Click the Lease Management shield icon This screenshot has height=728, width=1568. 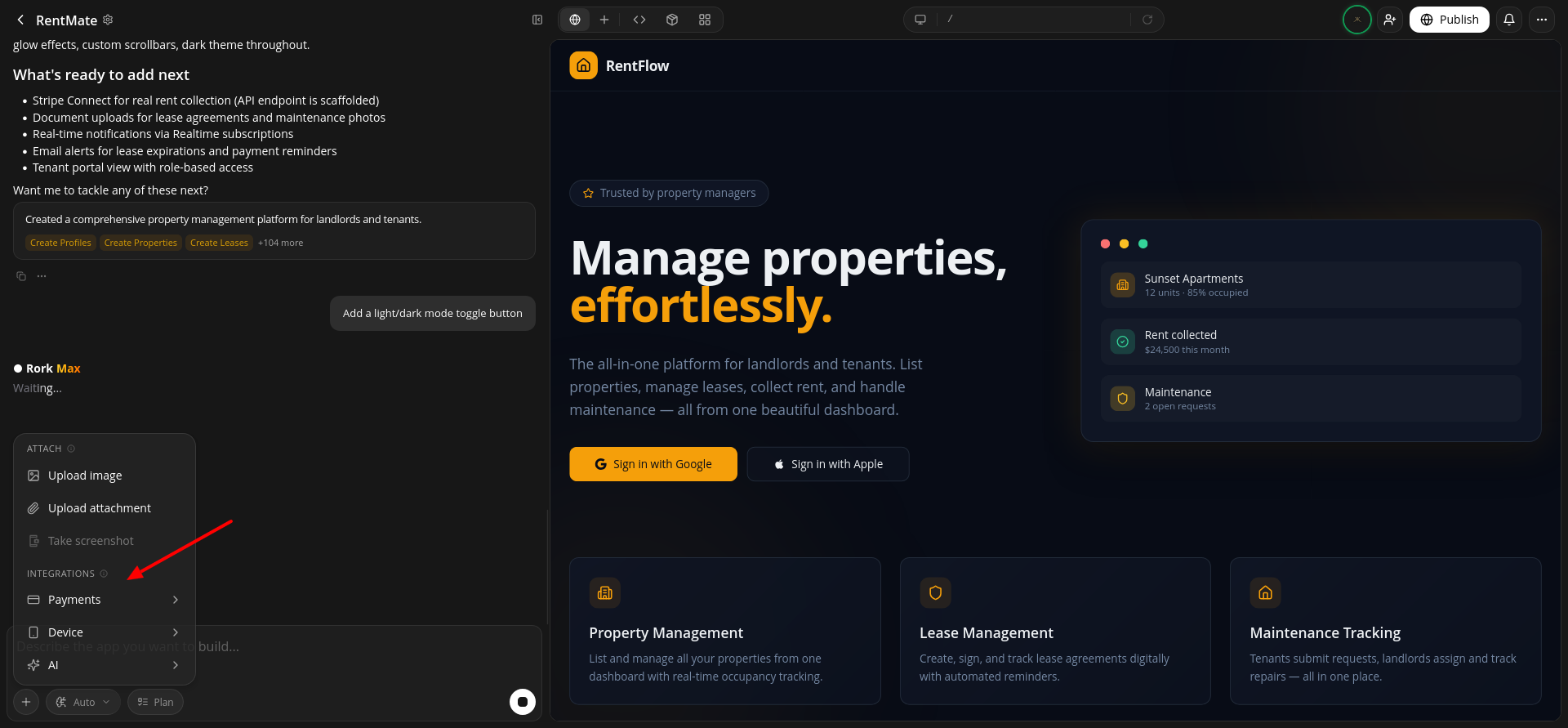click(935, 593)
